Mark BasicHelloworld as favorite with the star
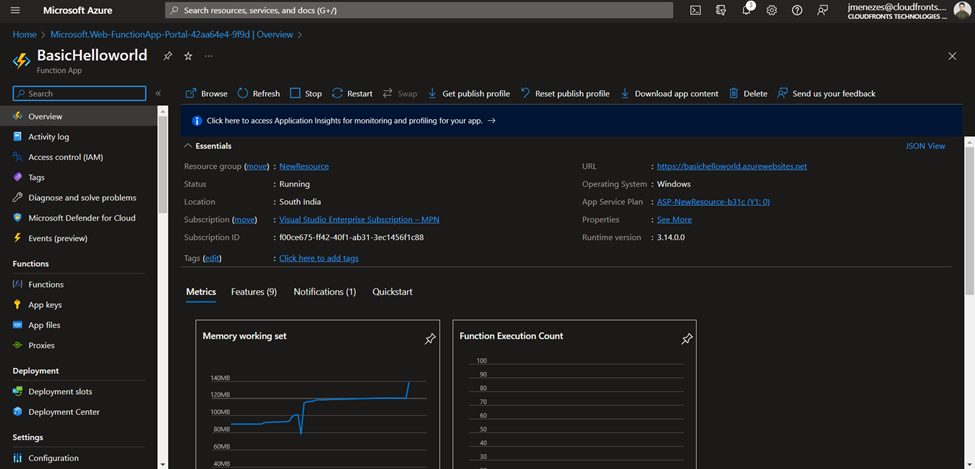This screenshot has width=975, height=469. (x=188, y=56)
